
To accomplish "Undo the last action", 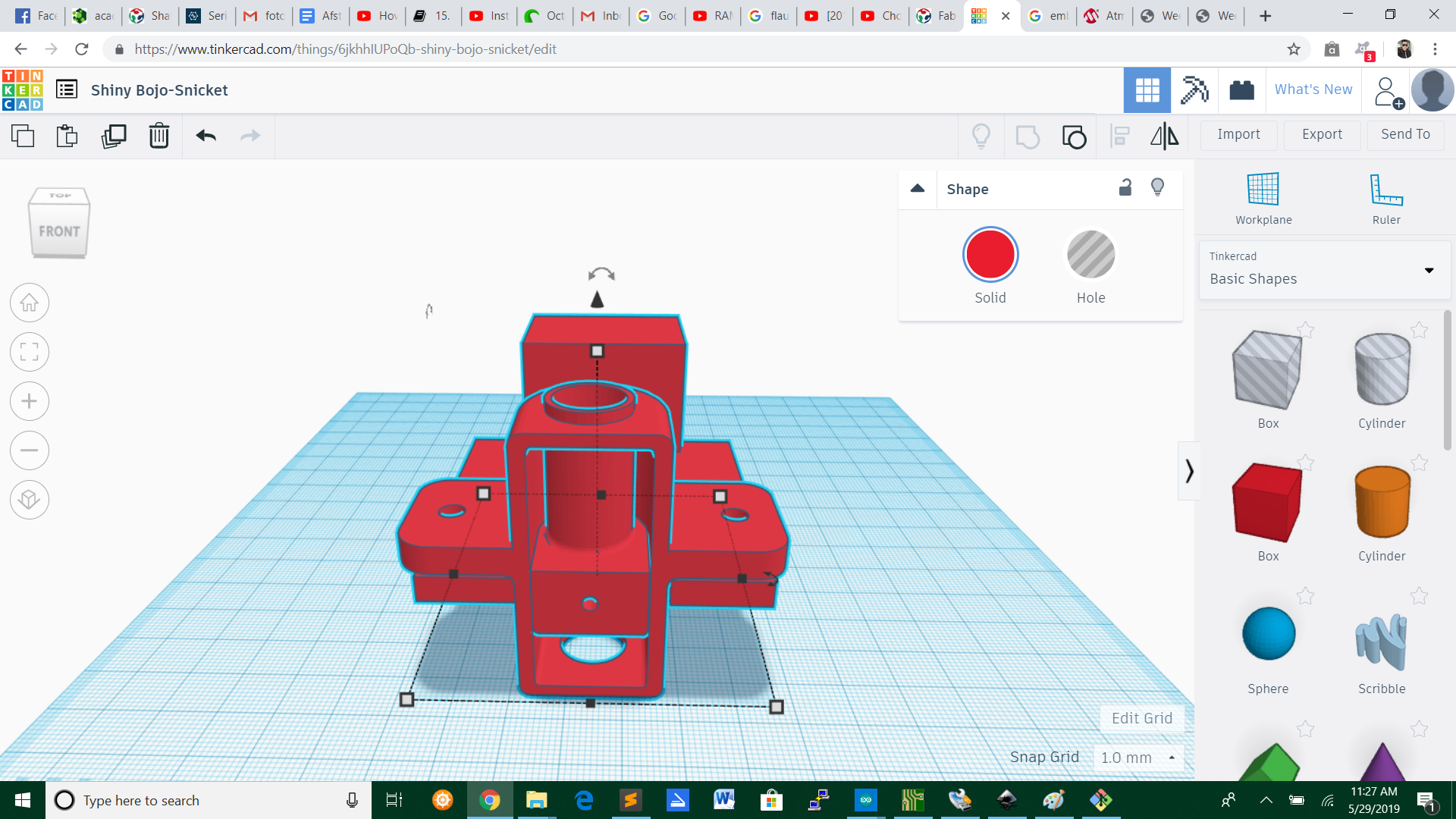I will click(206, 136).
